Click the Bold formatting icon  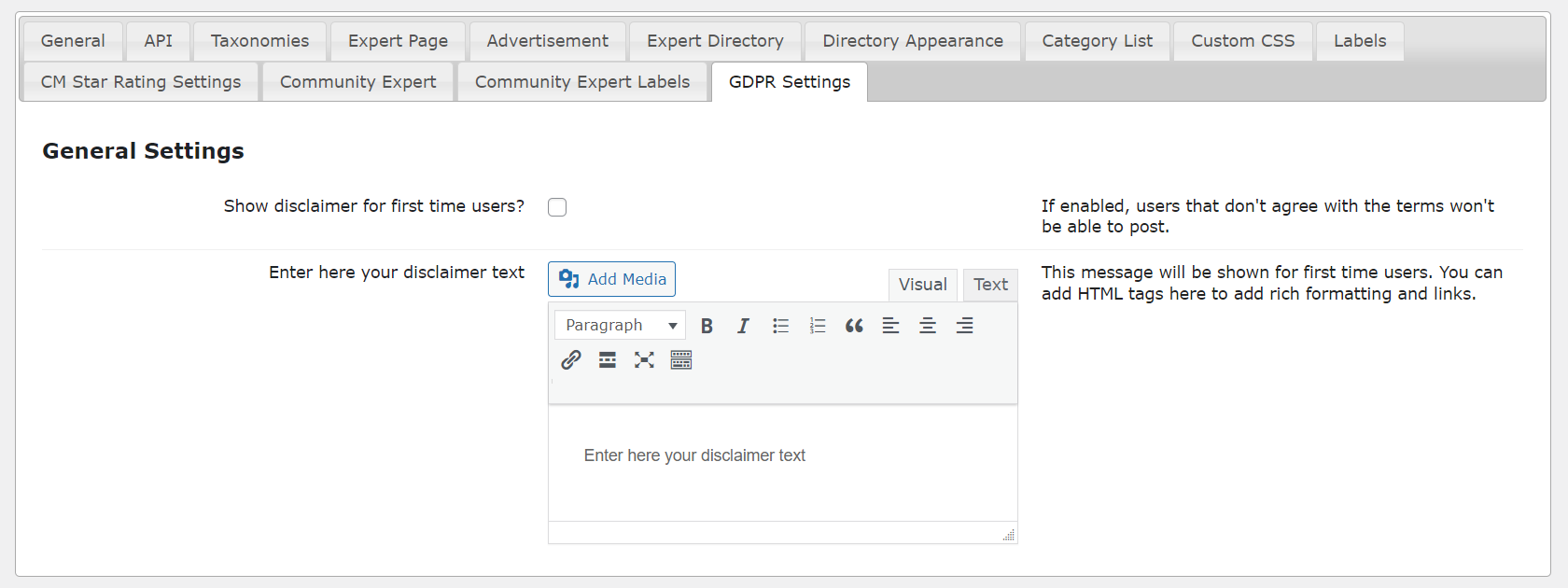tap(707, 326)
